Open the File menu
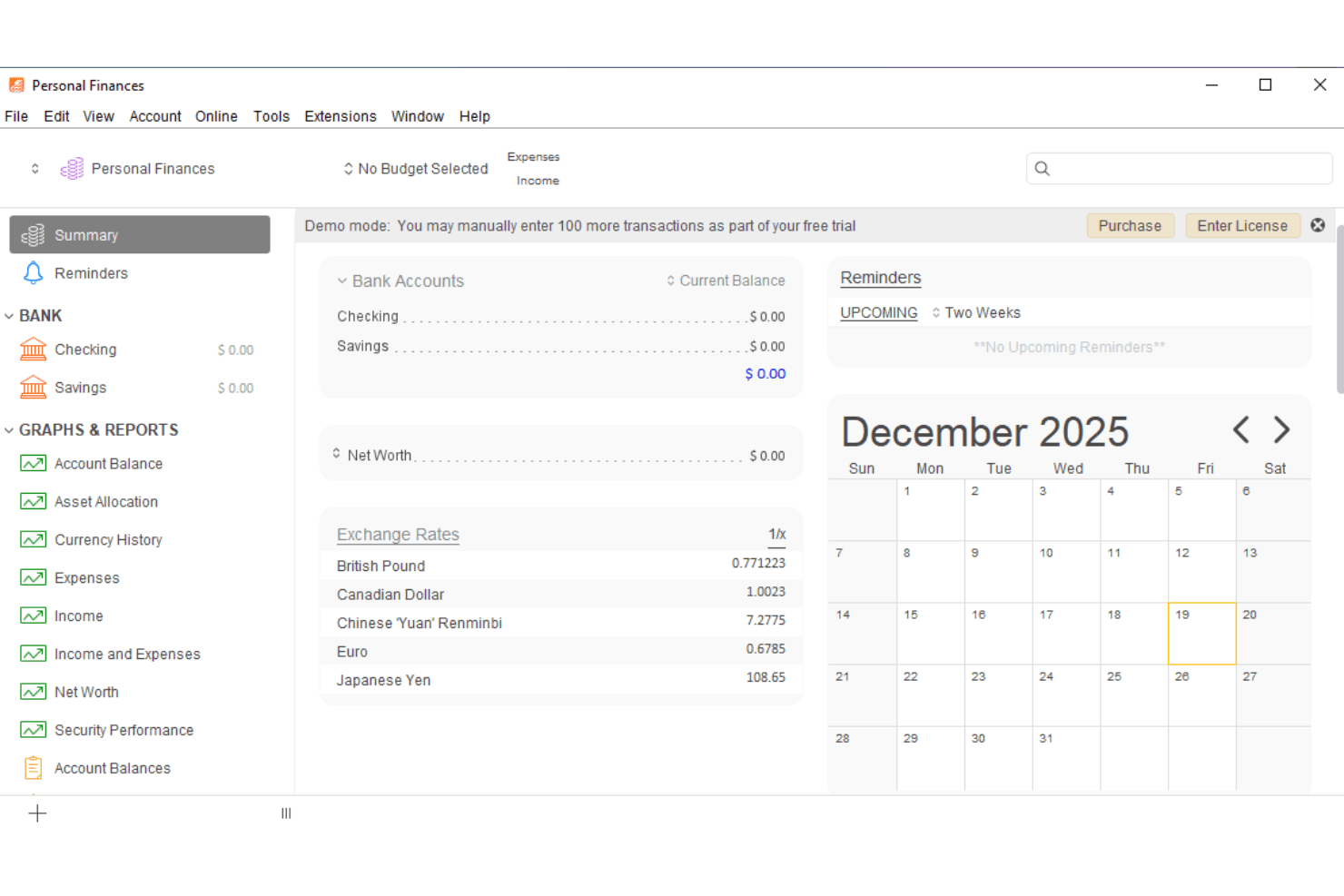This screenshot has width=1344, height=896. pos(16,116)
